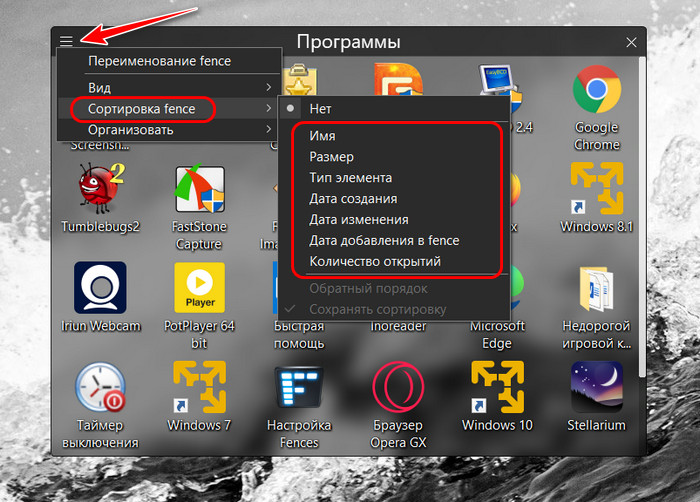
Task: Sort fence by Размер
Action: 394,157
